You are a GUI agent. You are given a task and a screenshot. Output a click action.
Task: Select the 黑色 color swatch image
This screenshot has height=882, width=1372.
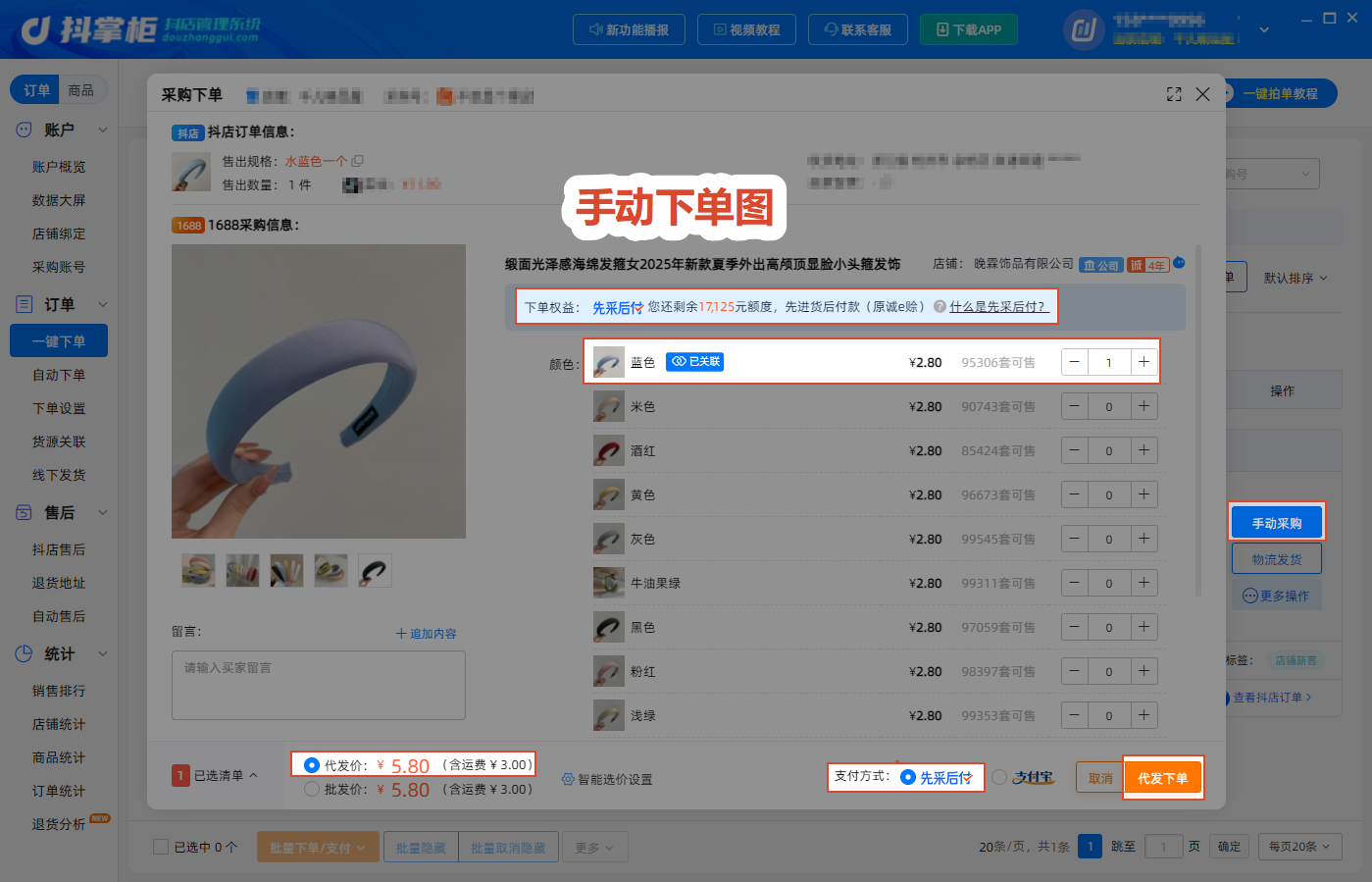pos(609,627)
